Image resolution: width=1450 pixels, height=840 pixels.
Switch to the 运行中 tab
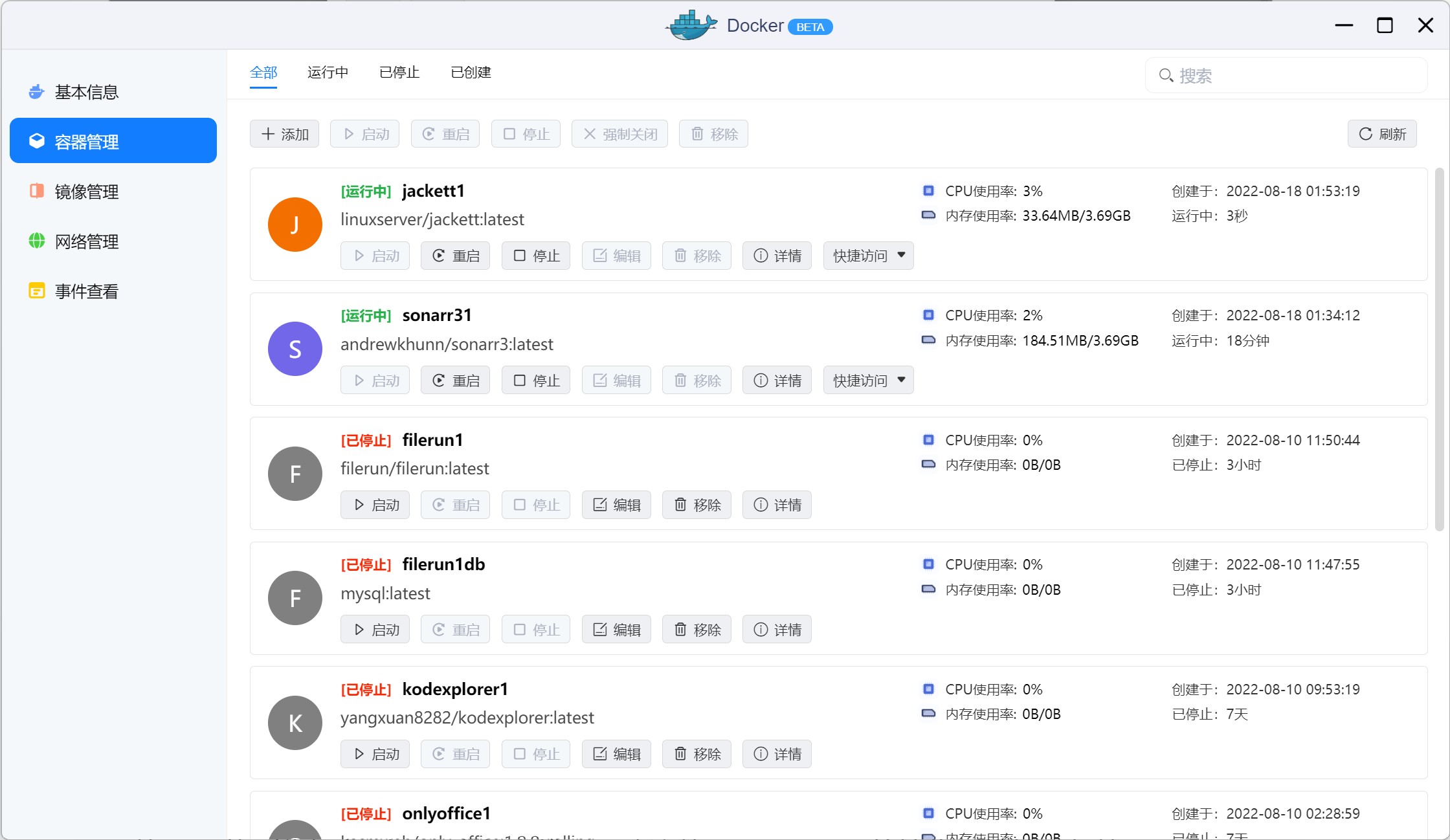(328, 72)
